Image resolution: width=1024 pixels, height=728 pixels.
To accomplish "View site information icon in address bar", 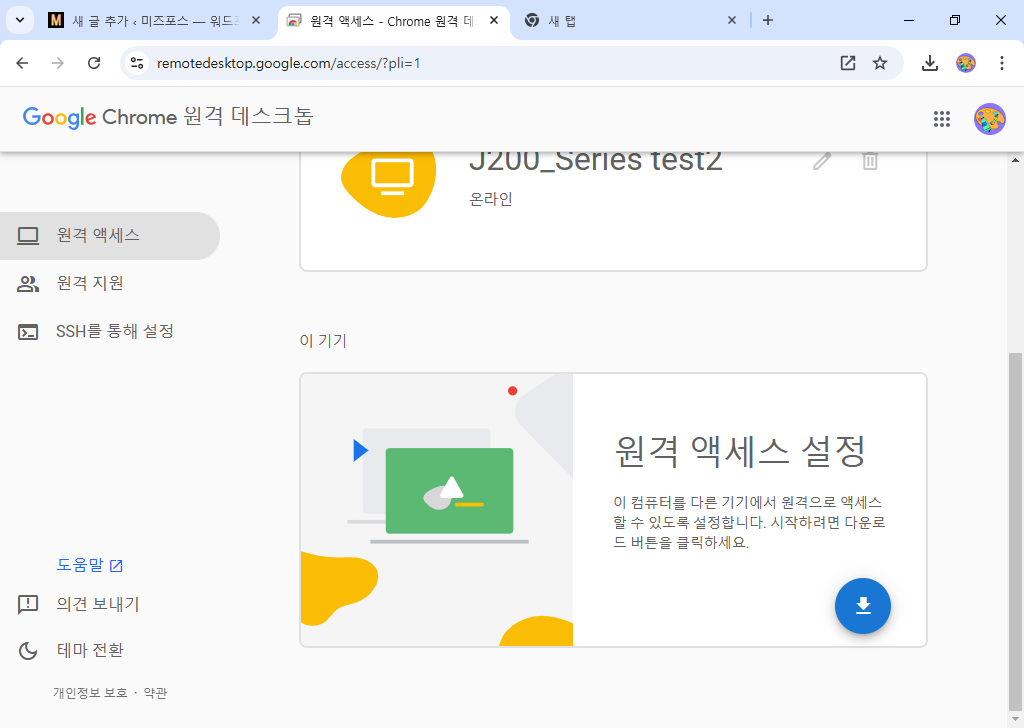I will pos(137,63).
